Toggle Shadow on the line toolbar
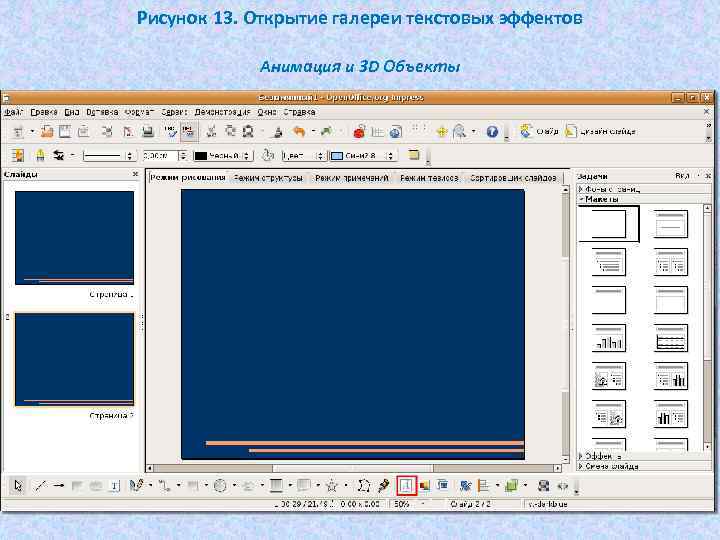This screenshot has width=720, height=540. 414,155
